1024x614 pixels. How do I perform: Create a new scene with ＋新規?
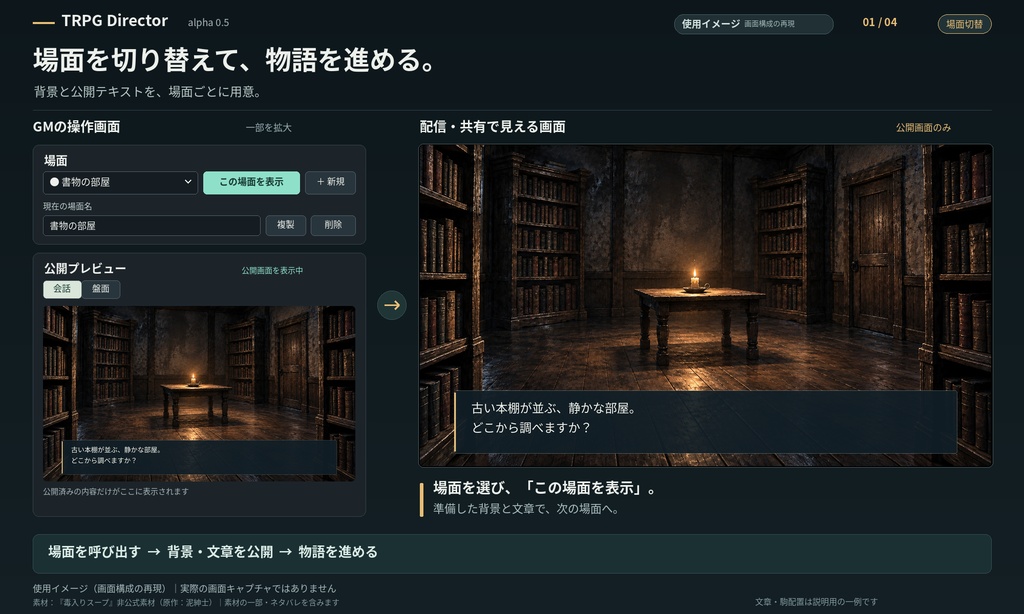click(x=330, y=182)
